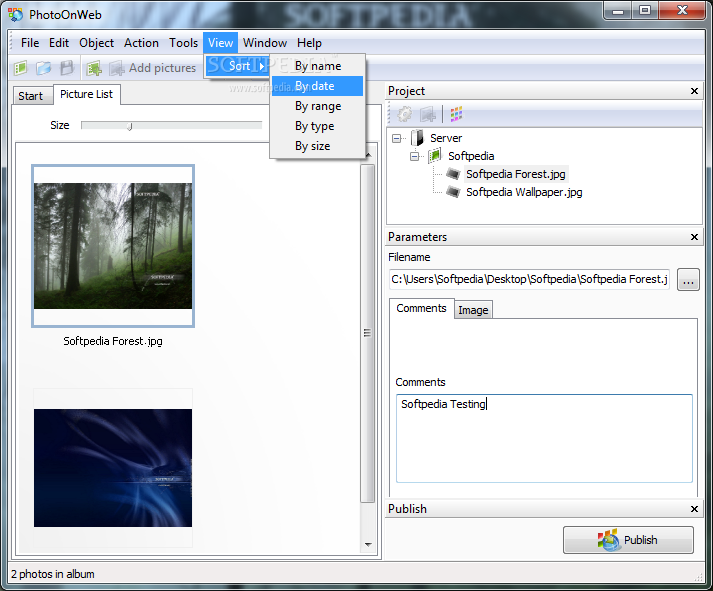Click the '2 photos in album' status text
The width and height of the screenshot is (713, 591).
[53, 574]
